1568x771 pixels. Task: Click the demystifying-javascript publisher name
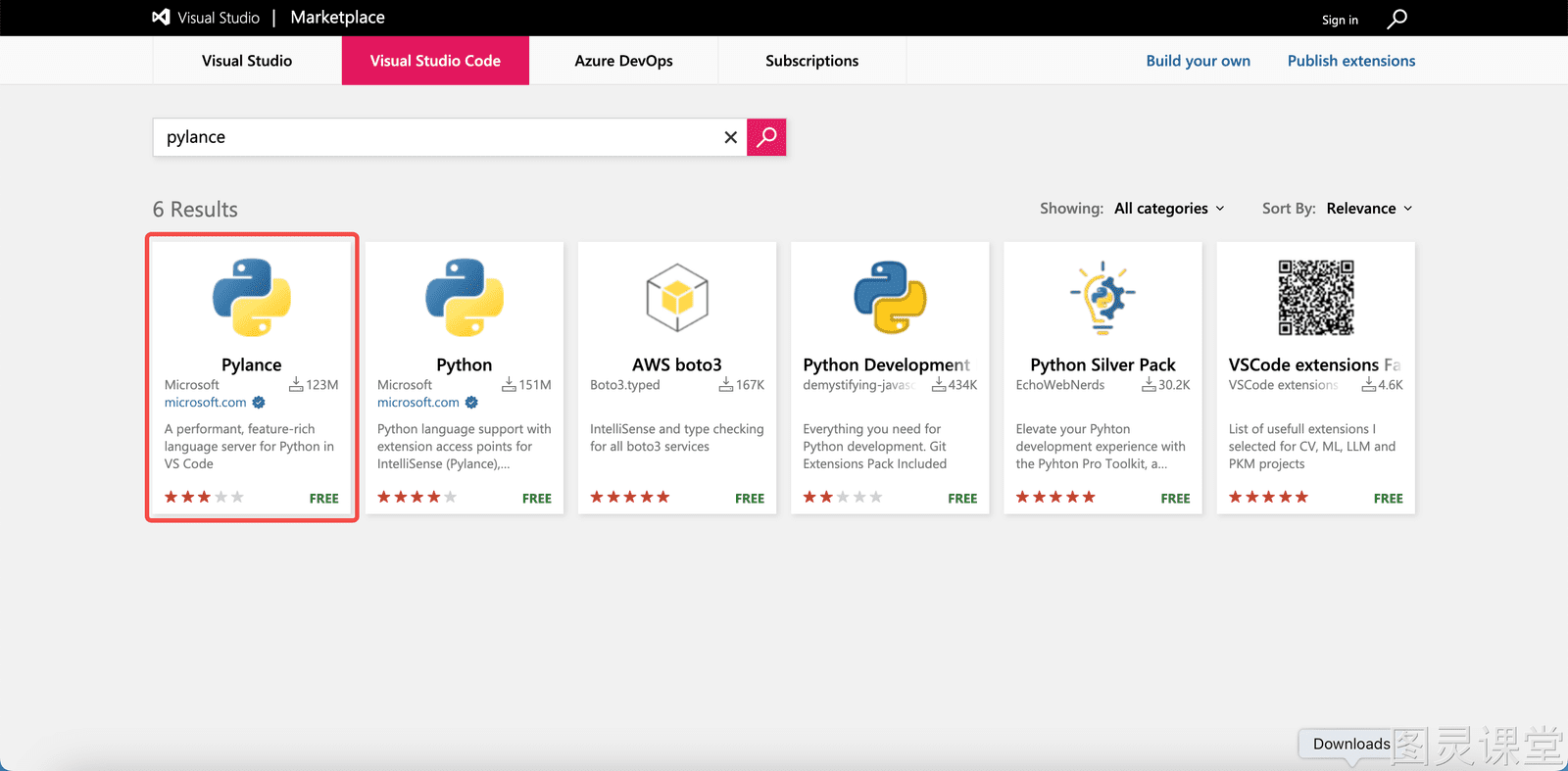[x=859, y=385]
